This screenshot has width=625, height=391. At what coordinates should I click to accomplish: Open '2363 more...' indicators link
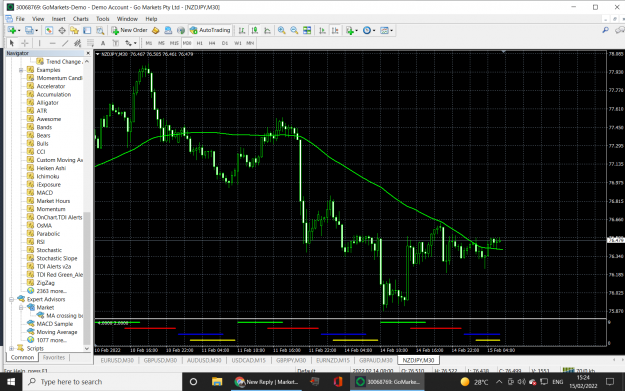pyautogui.click(x=51, y=291)
